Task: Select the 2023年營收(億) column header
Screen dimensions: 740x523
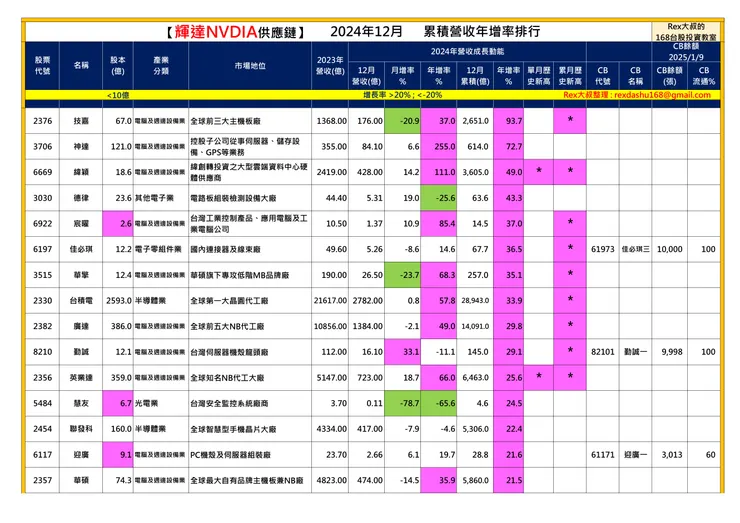Action: tap(330, 66)
